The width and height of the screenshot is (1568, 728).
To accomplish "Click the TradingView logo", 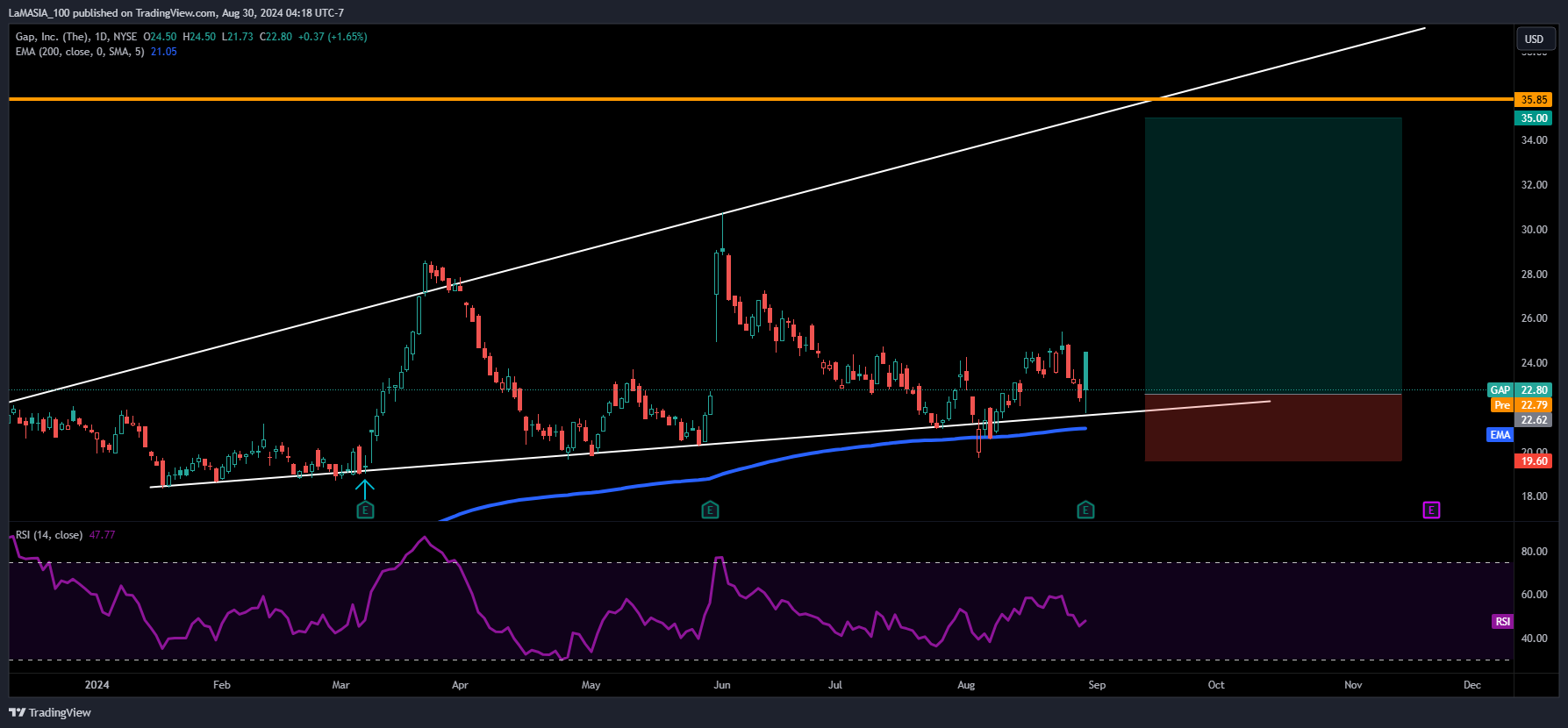I will (x=50, y=712).
